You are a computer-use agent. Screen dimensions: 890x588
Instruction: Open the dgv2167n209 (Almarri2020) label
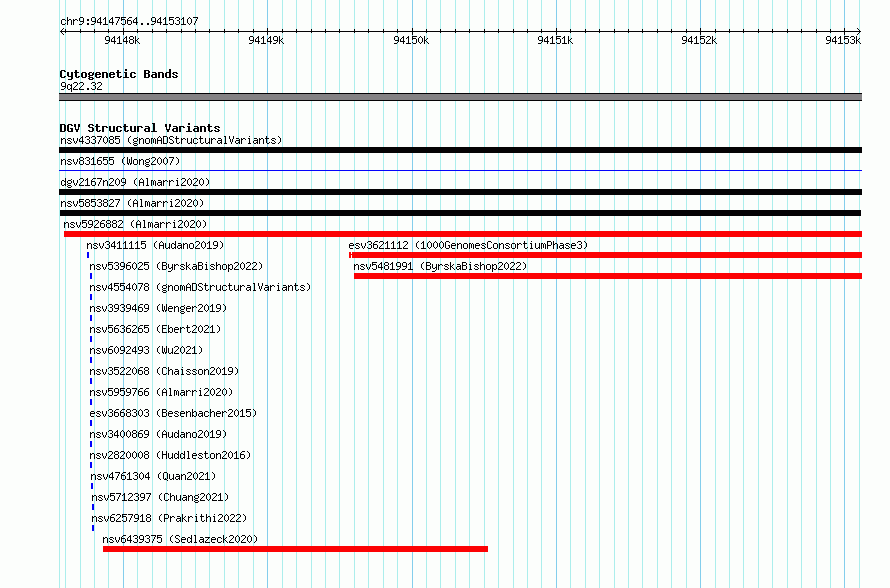135,182
